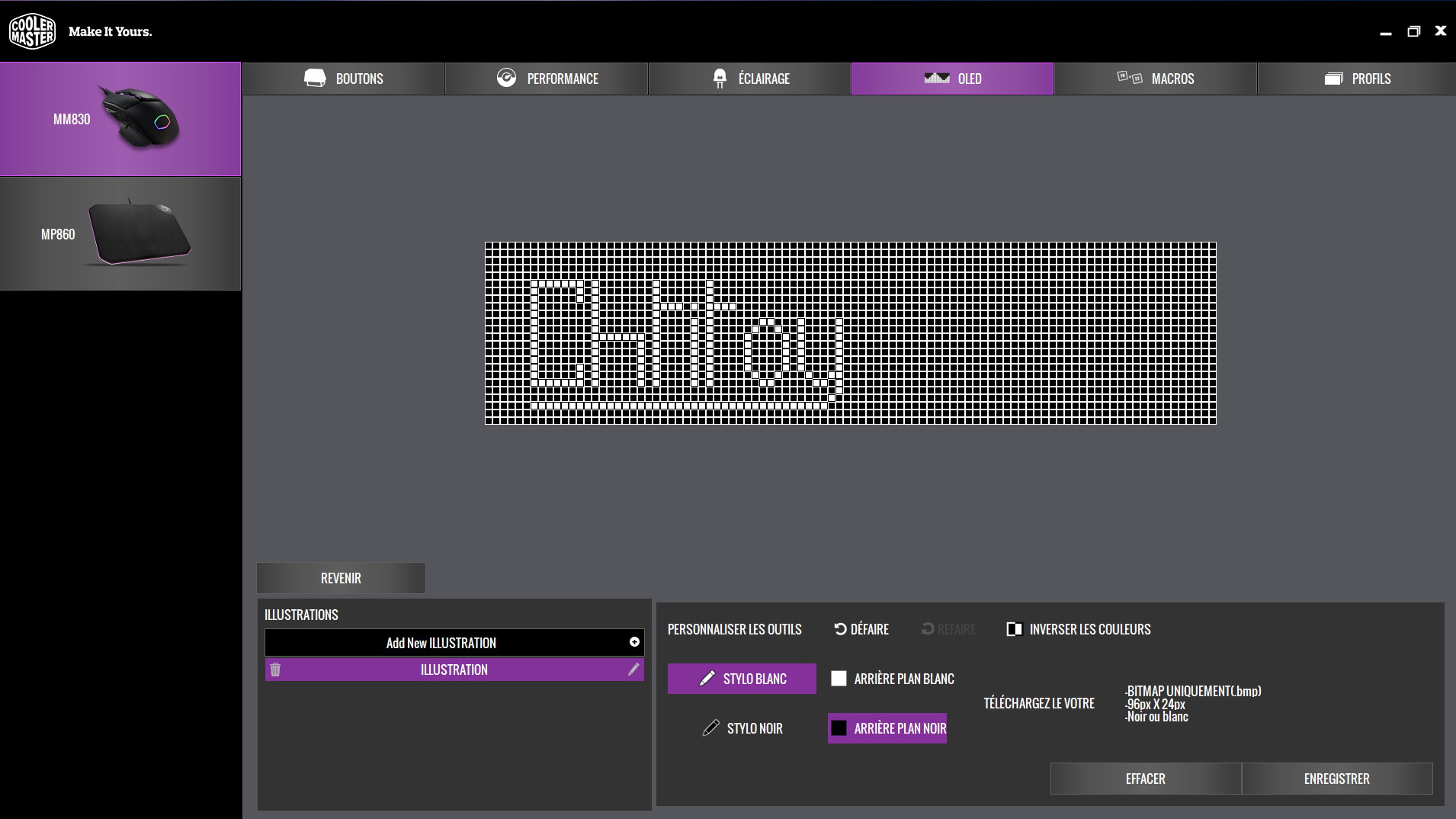Clear the drawing with Effacer
The width and height of the screenshot is (1456, 819).
click(x=1145, y=779)
